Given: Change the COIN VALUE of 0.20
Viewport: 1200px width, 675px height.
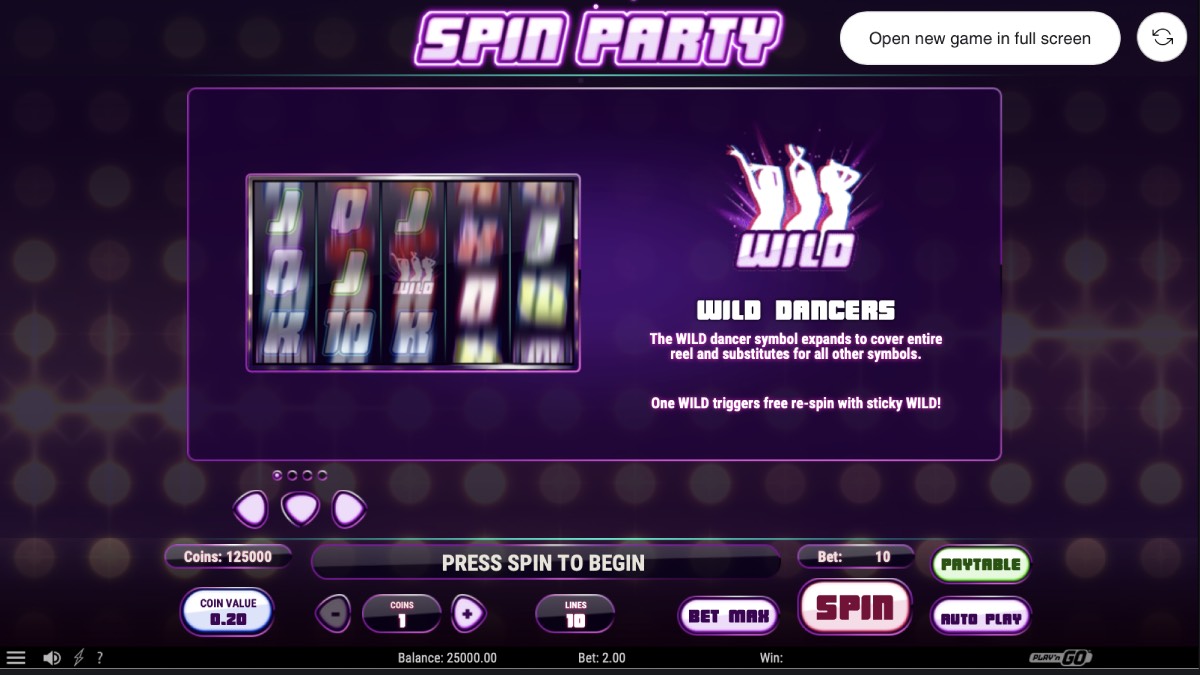Looking at the screenshot, I should click(x=228, y=612).
